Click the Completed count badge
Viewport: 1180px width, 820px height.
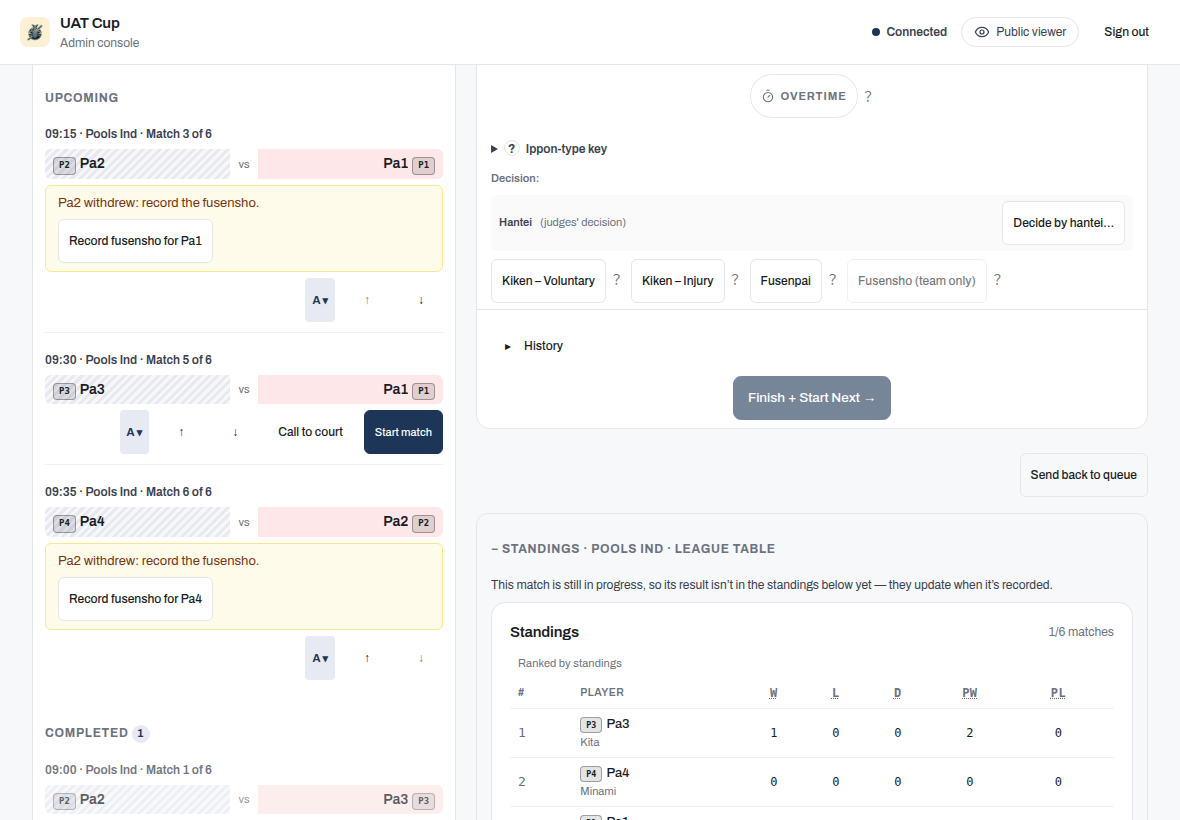[x=141, y=733]
